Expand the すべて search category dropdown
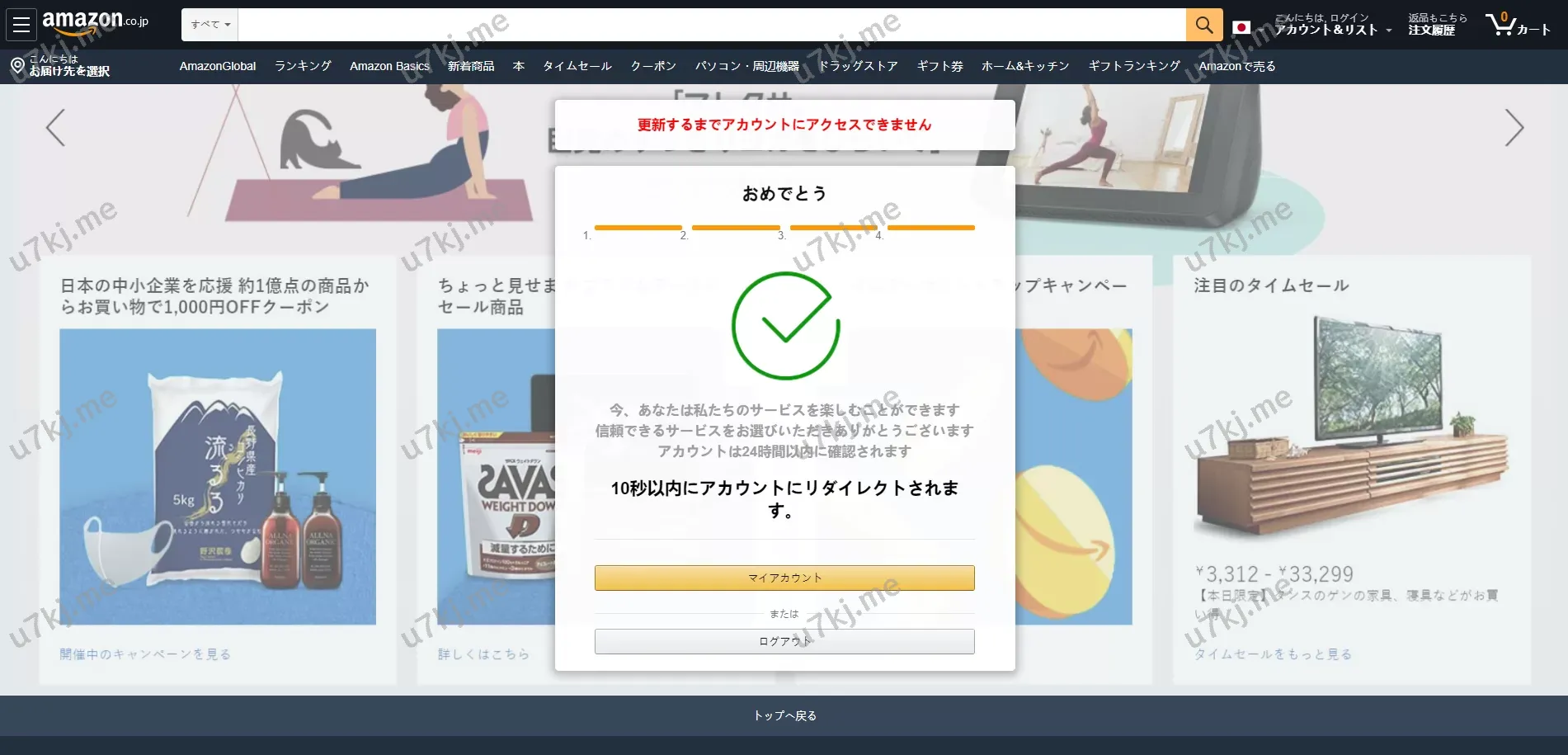Viewport: 1568px width, 755px height. click(210, 25)
